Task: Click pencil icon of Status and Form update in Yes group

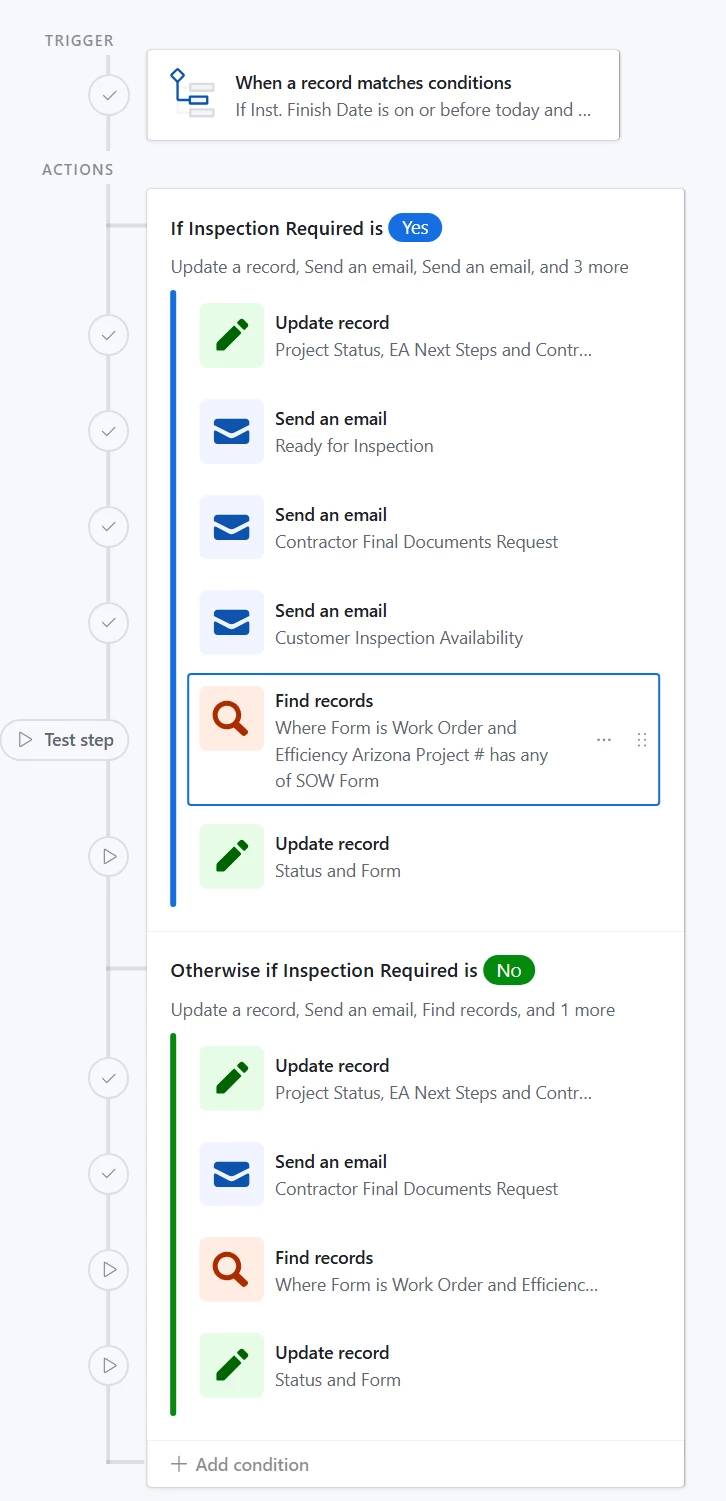Action: point(232,857)
